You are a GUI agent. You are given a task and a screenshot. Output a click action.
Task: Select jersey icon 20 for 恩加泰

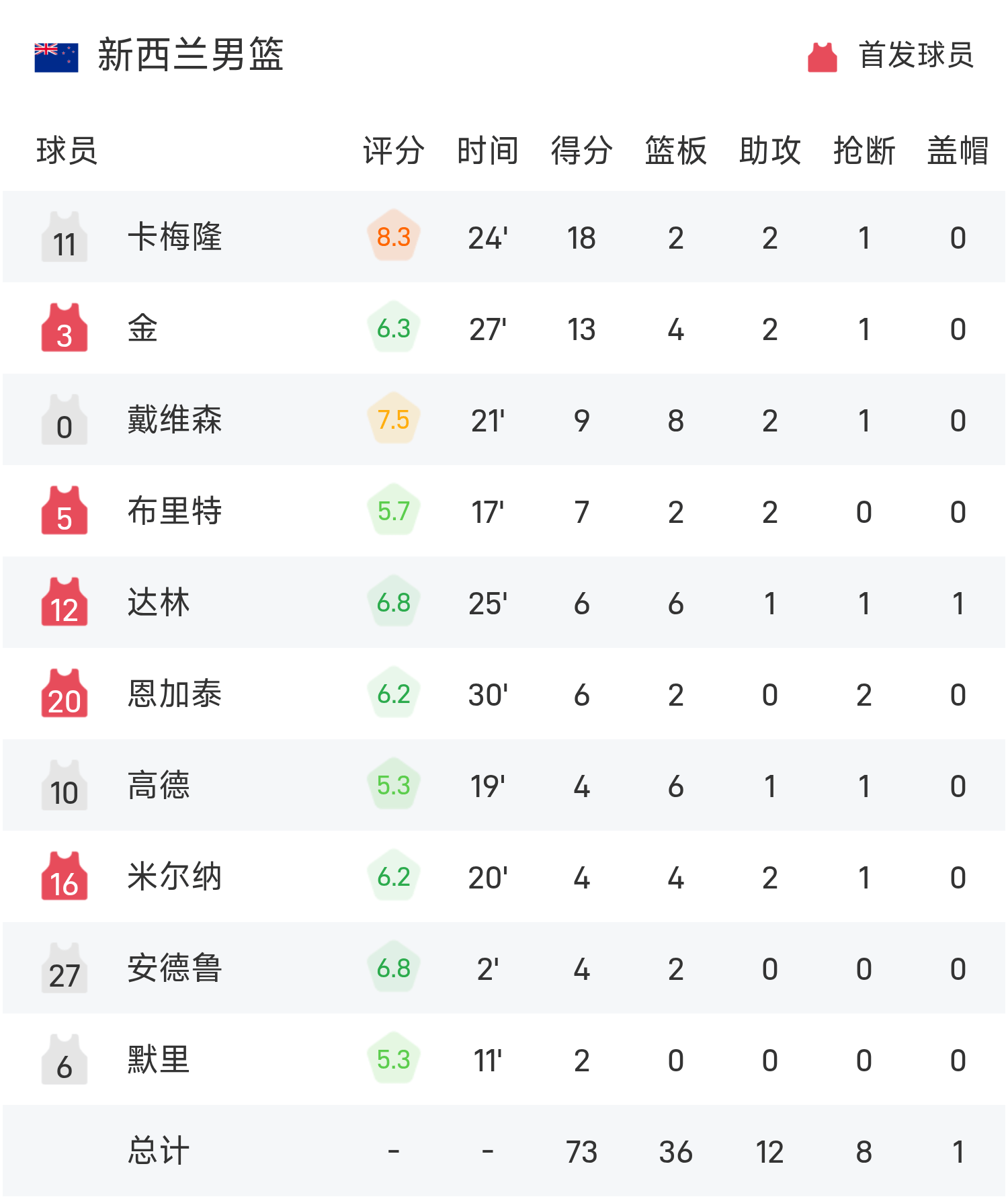point(64,694)
